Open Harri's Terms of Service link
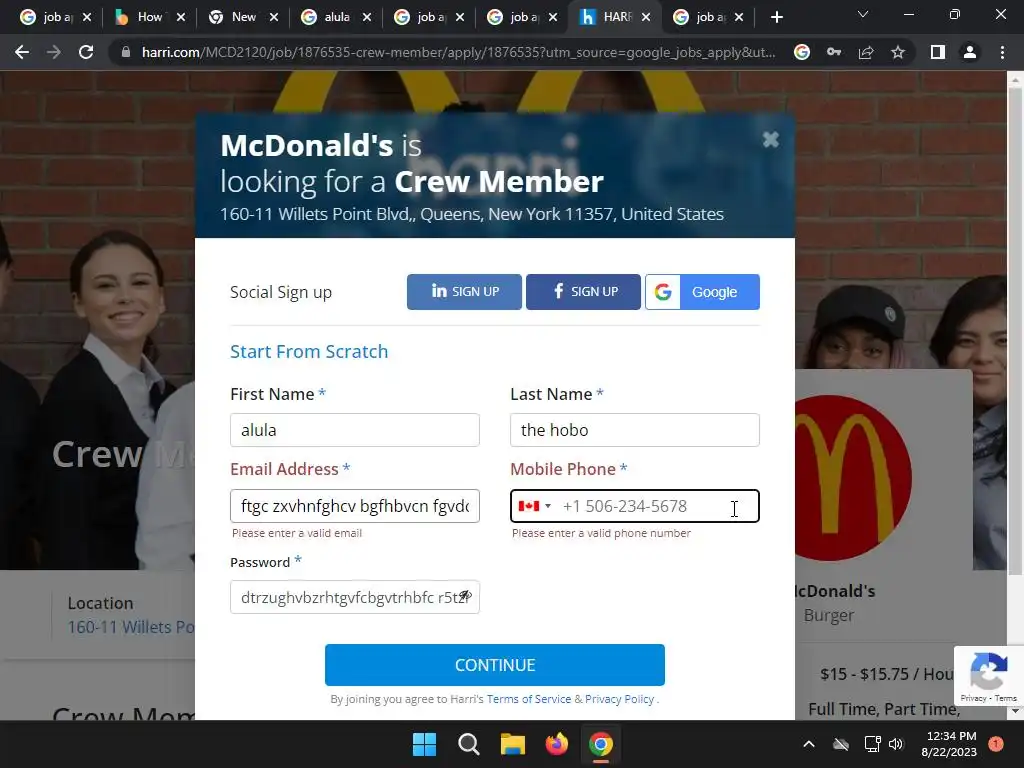The width and height of the screenshot is (1024, 768). click(x=528, y=699)
